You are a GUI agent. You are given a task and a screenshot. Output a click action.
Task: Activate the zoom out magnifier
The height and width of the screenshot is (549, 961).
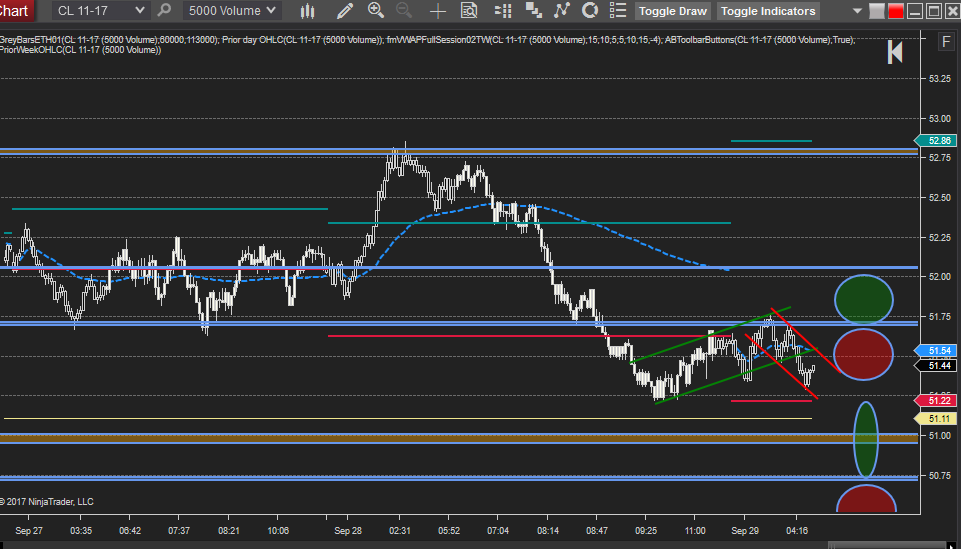click(x=404, y=10)
